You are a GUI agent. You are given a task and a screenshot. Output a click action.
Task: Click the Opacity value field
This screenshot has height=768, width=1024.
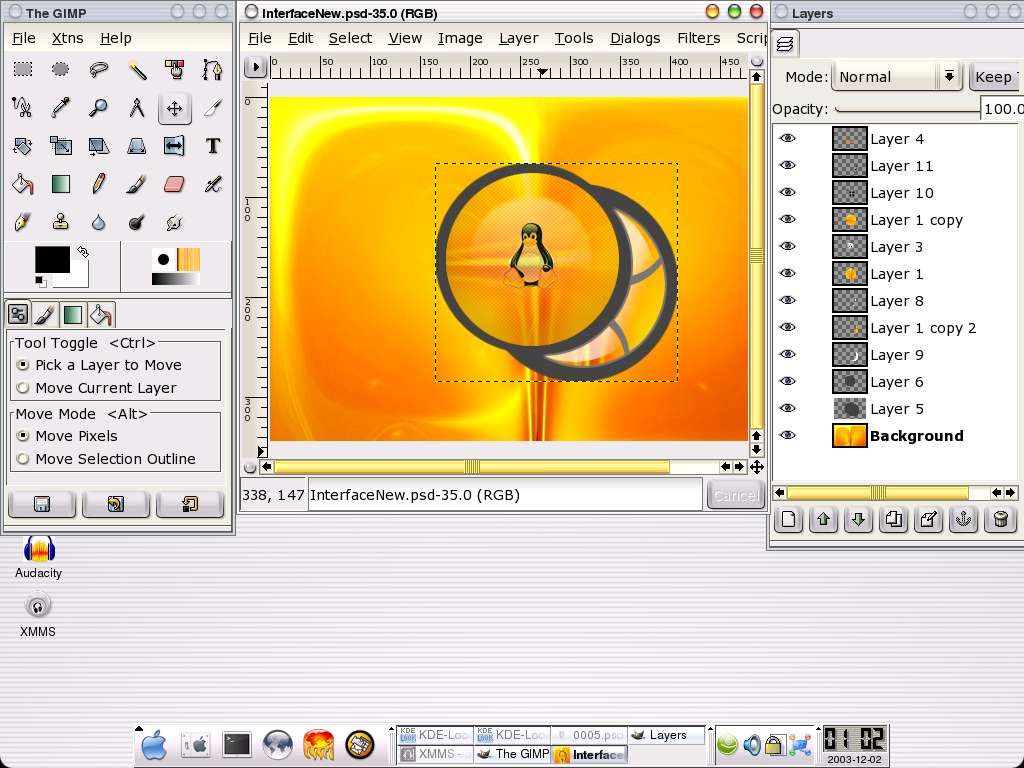[1002, 108]
